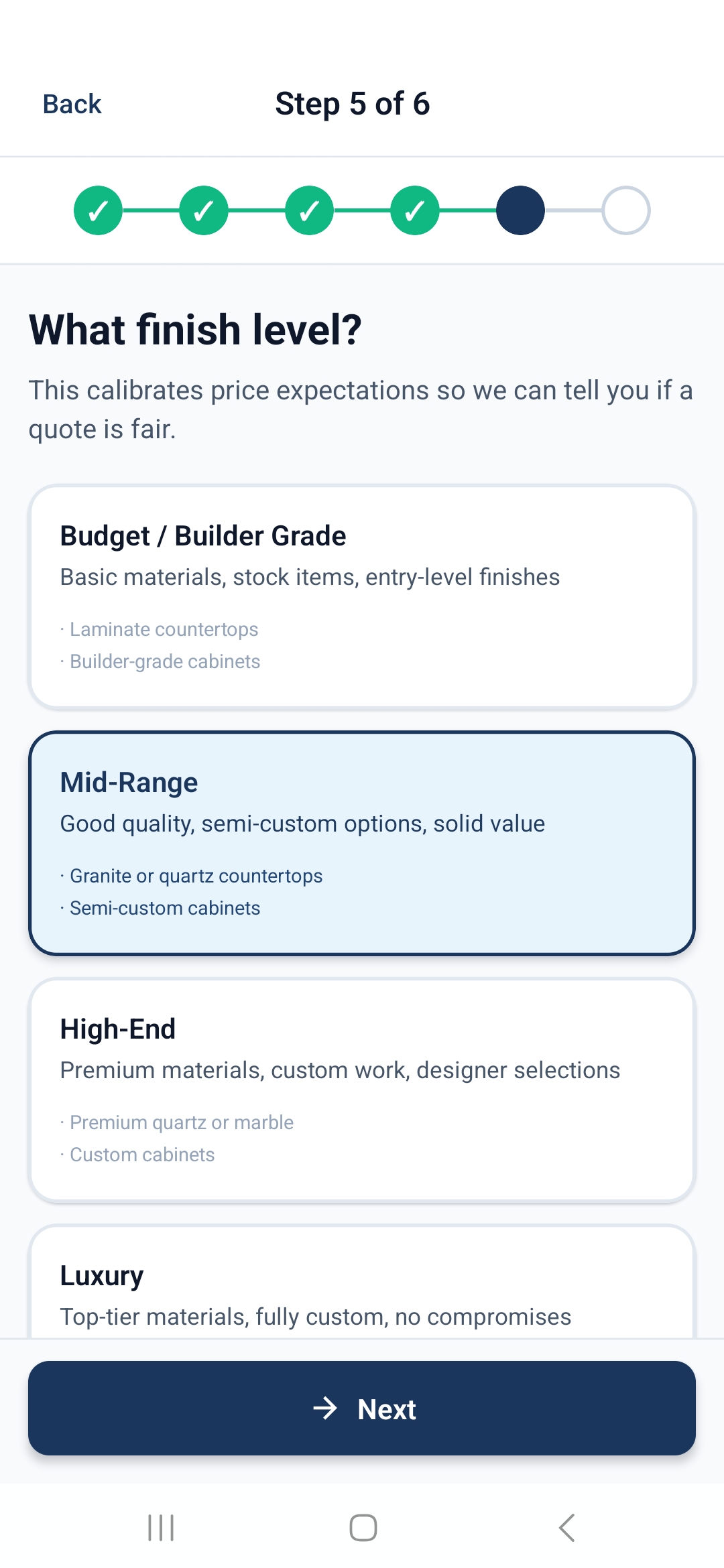The image size is (724, 1568).
Task: Tap 'Laminate countertops' detail line
Action: [164, 629]
